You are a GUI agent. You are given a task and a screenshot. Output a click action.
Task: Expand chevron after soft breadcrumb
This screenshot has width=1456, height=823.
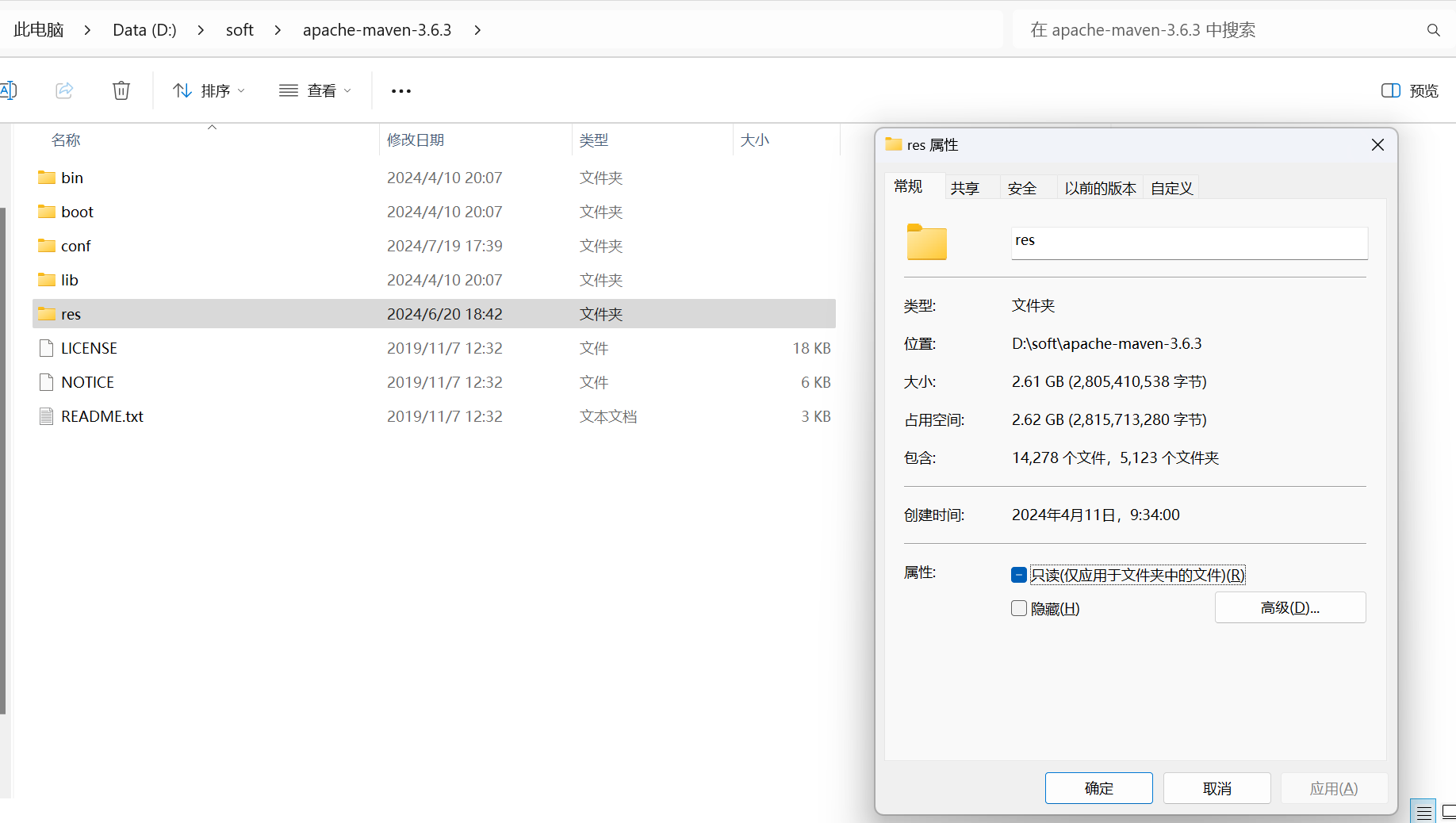278,30
